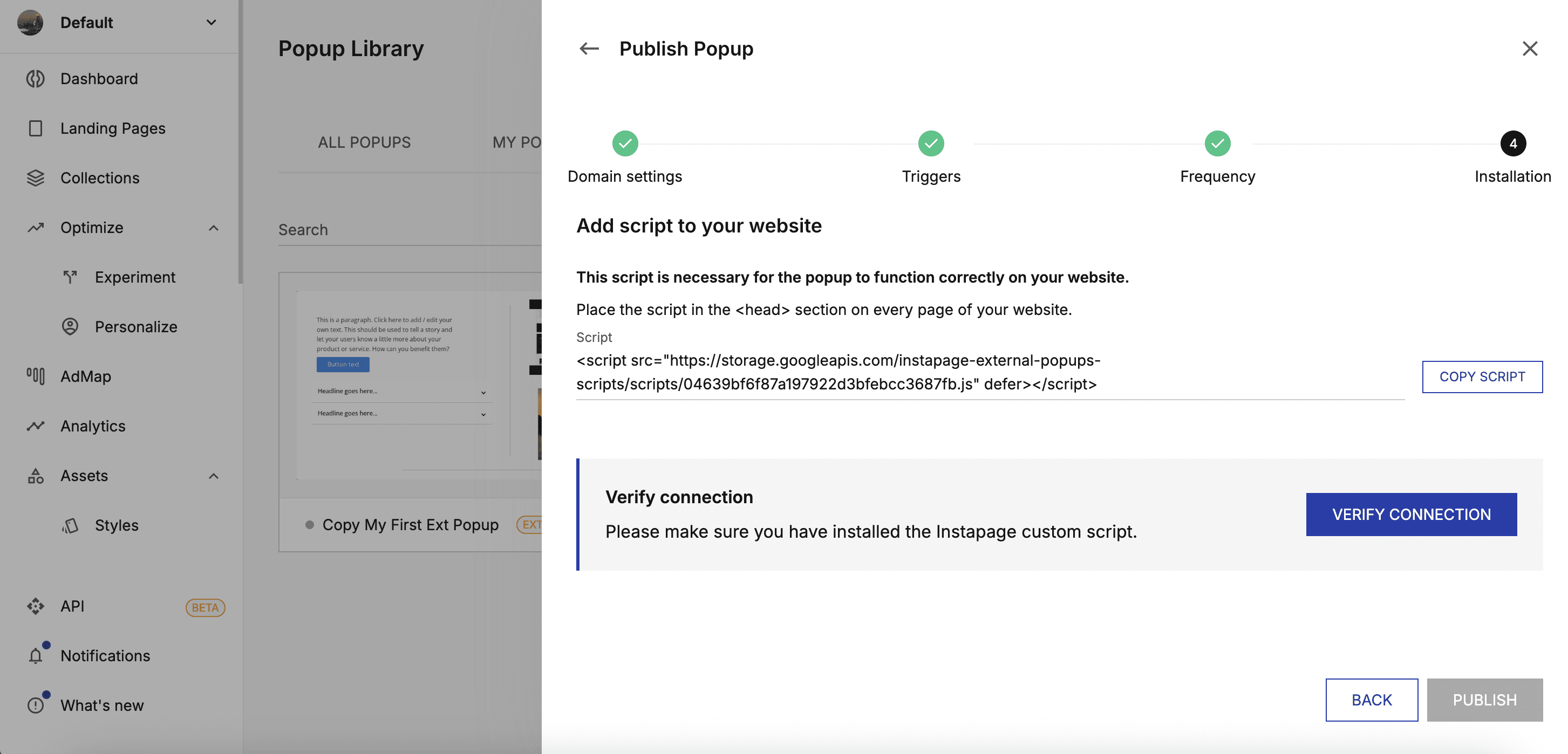Go to the Domain settings step

(624, 143)
